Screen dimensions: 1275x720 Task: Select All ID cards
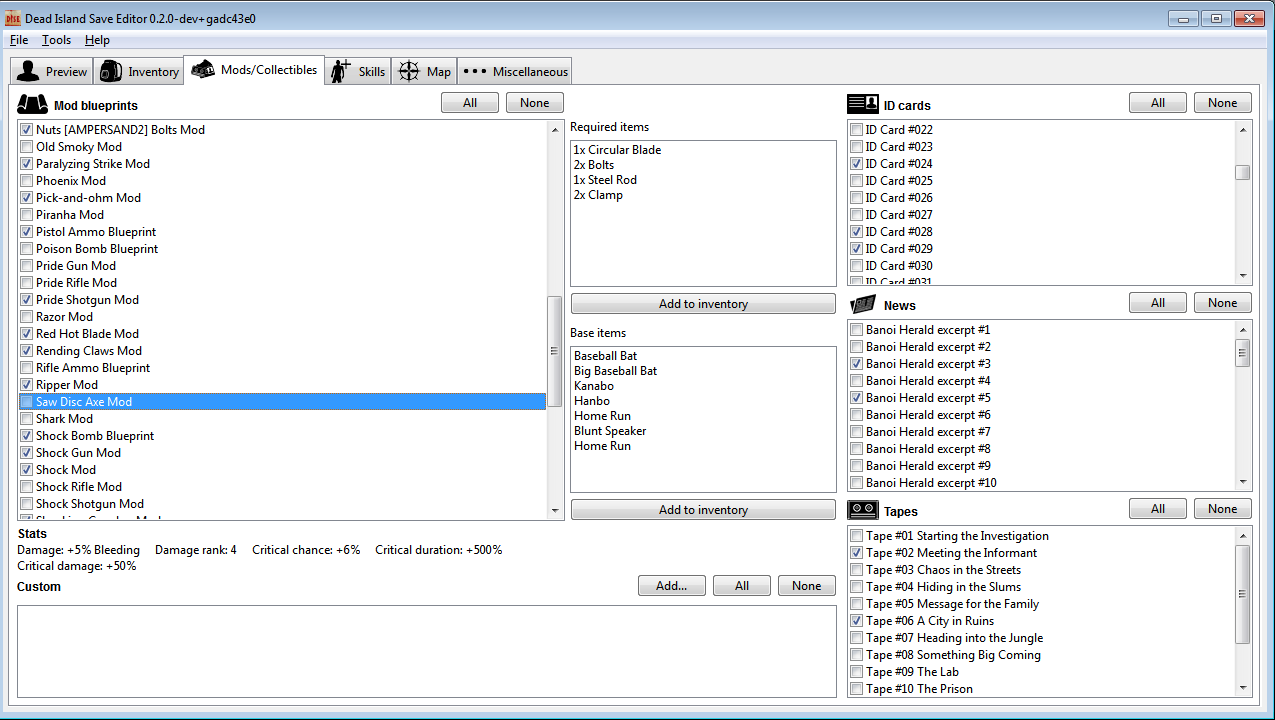pyautogui.click(x=1158, y=103)
